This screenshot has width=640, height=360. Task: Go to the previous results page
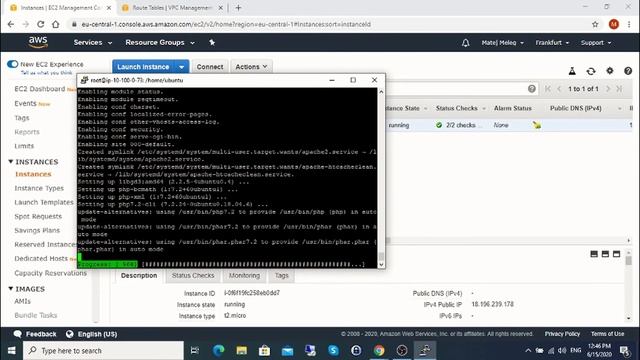(x=559, y=89)
